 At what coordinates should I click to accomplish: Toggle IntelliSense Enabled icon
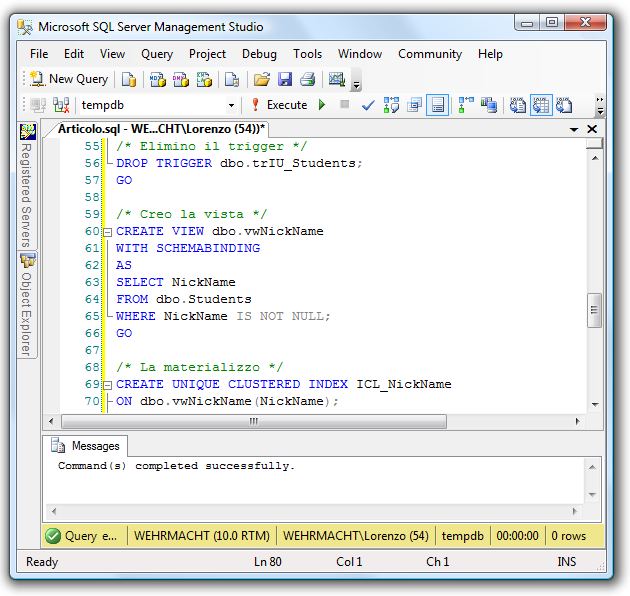[x=437, y=105]
